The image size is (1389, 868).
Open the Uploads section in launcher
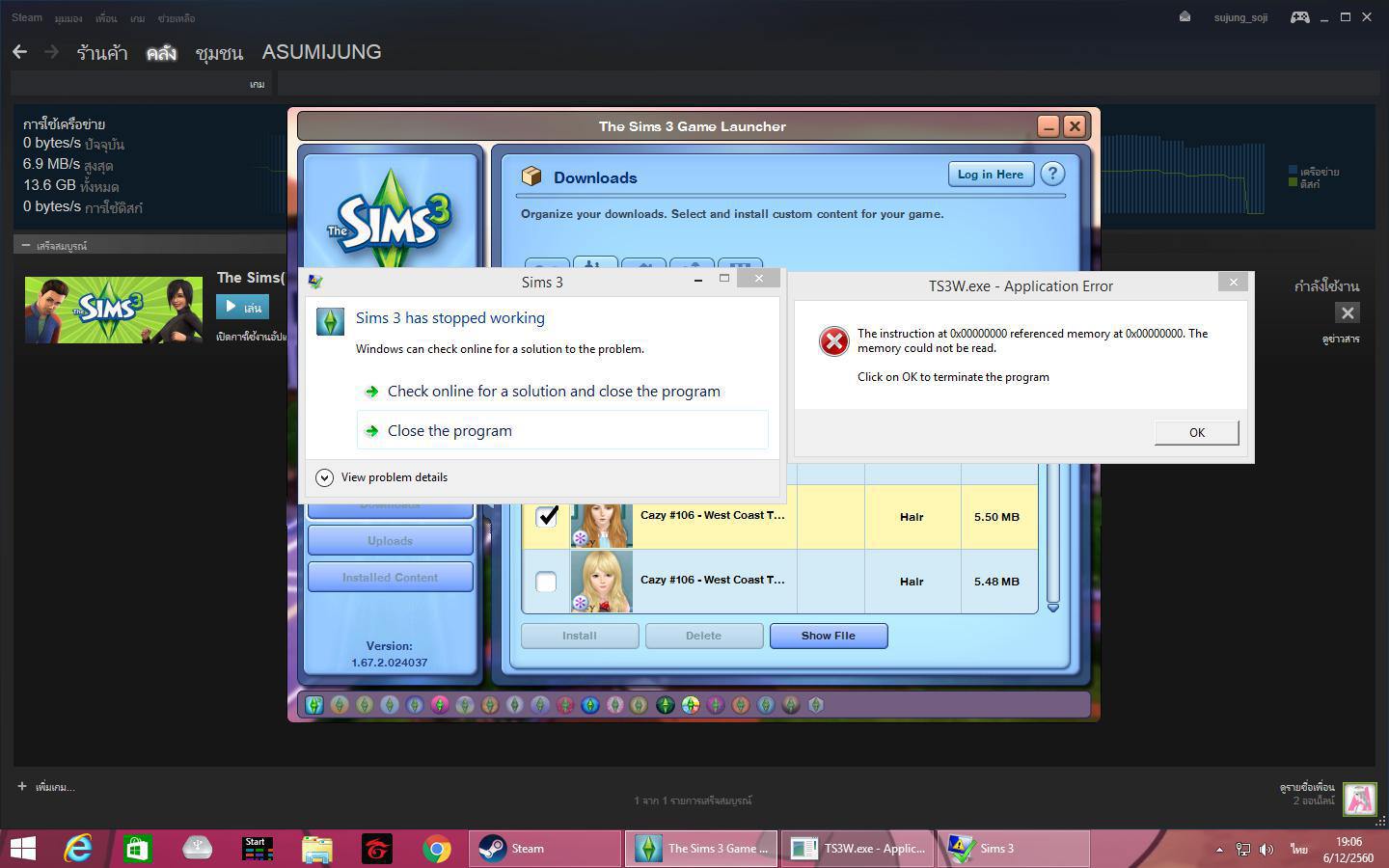click(x=390, y=540)
